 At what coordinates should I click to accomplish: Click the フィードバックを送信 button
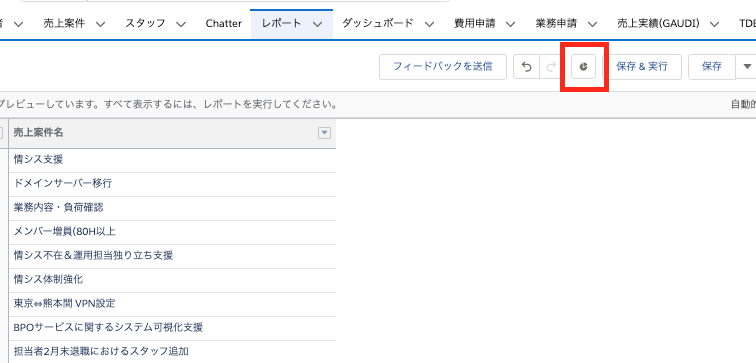coord(443,67)
